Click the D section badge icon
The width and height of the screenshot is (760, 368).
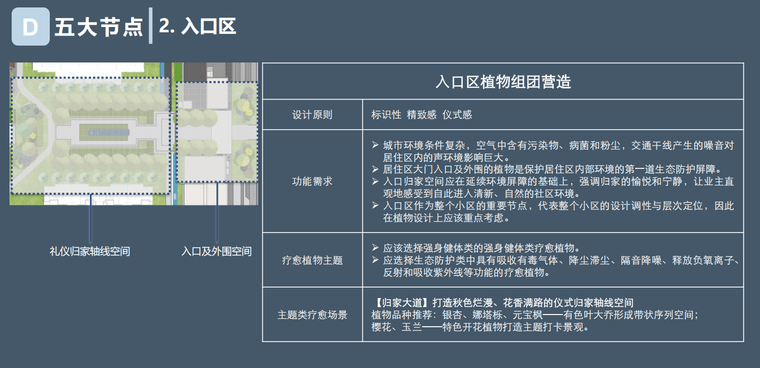tap(31, 27)
